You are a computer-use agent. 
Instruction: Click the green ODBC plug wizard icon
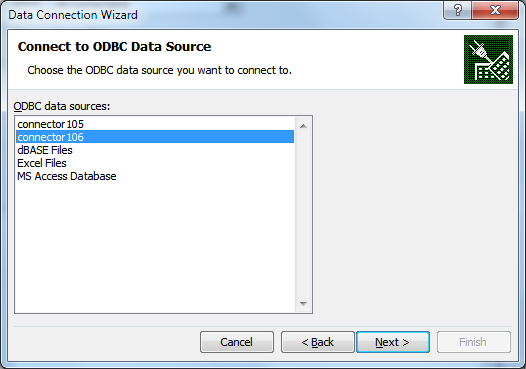click(x=488, y=59)
